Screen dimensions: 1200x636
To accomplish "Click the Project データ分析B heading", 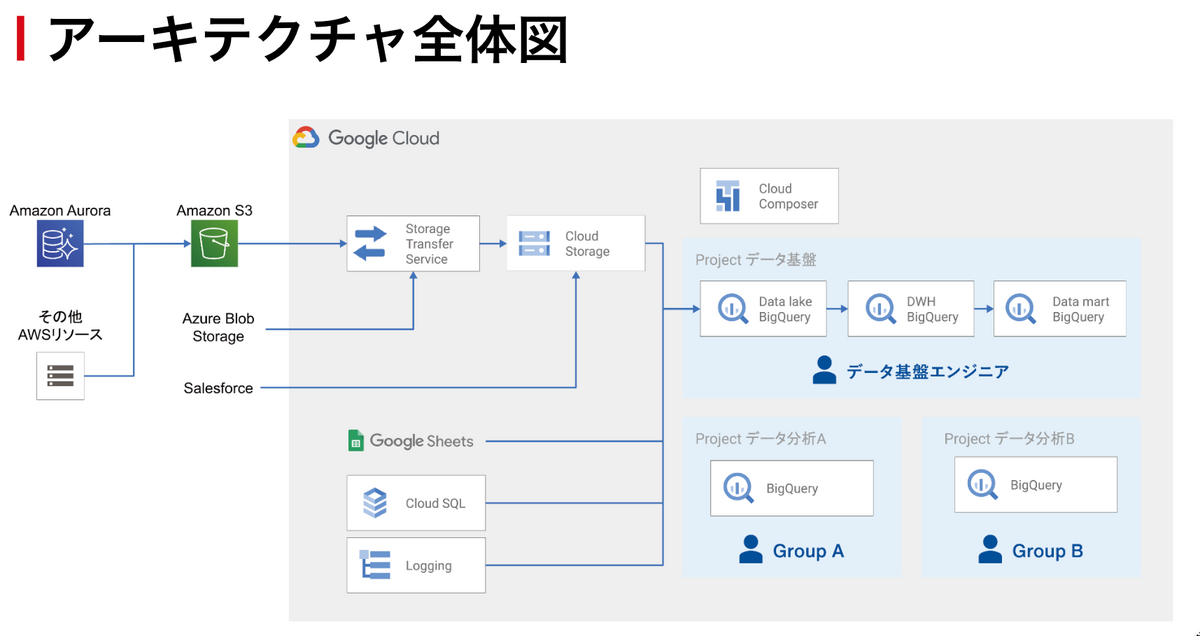I will (x=1009, y=439).
